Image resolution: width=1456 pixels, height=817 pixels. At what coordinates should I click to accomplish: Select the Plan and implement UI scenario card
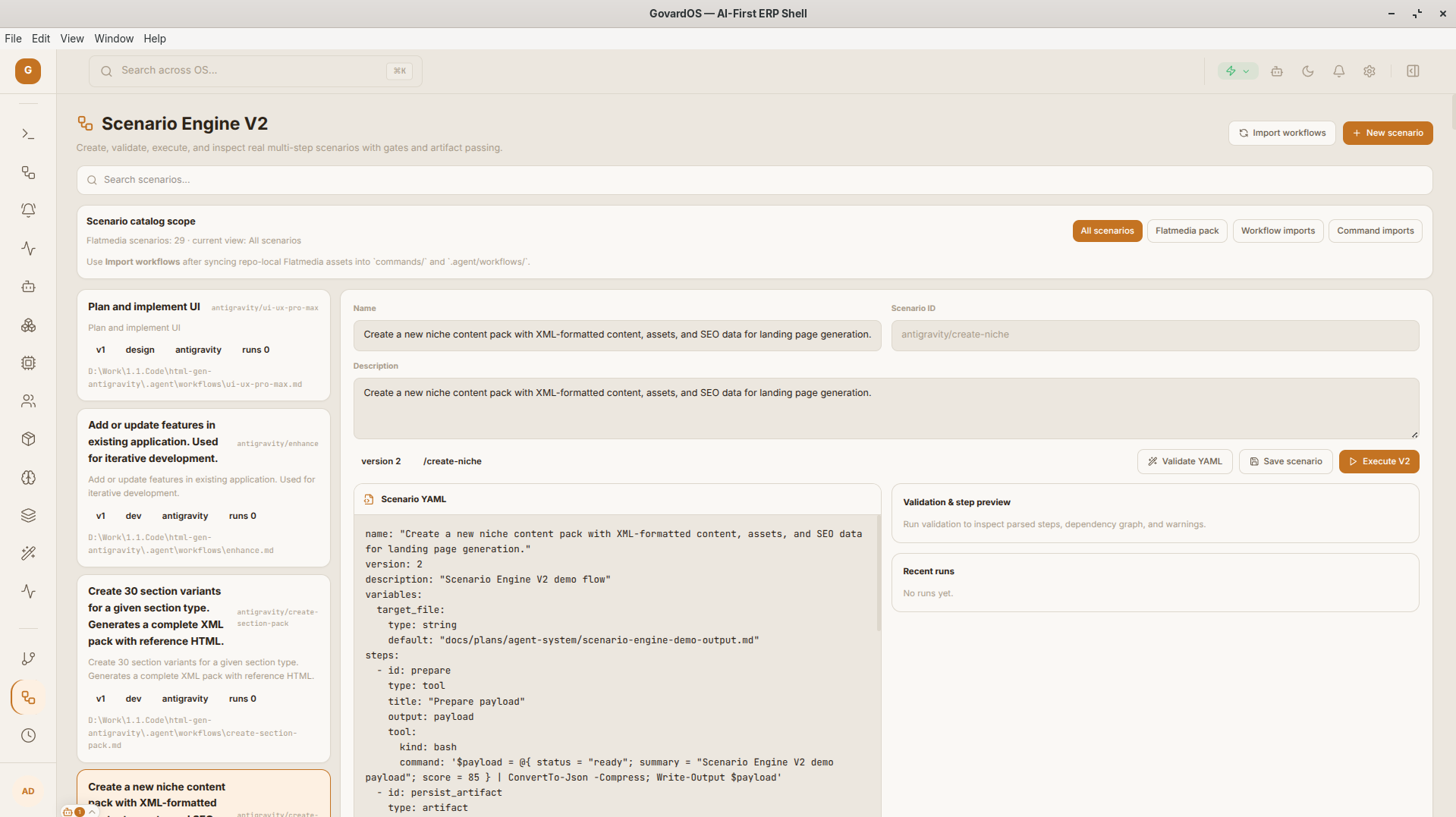click(x=203, y=346)
